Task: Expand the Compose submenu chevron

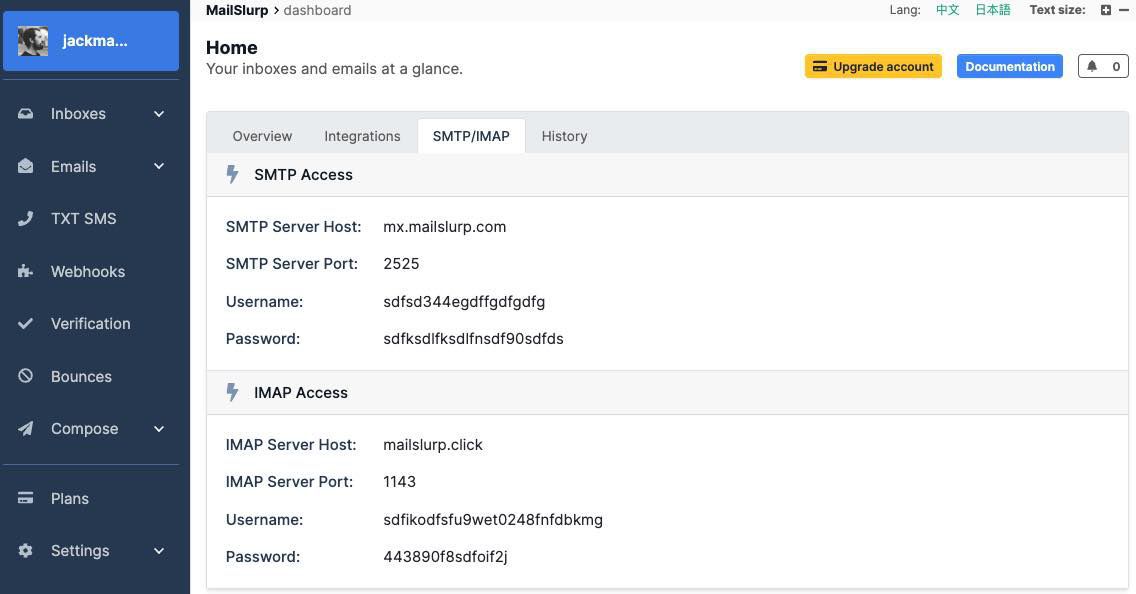Action: (x=159, y=429)
